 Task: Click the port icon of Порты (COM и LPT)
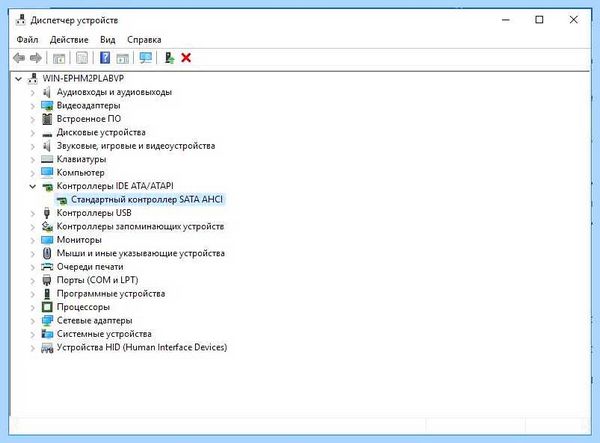click(x=47, y=280)
